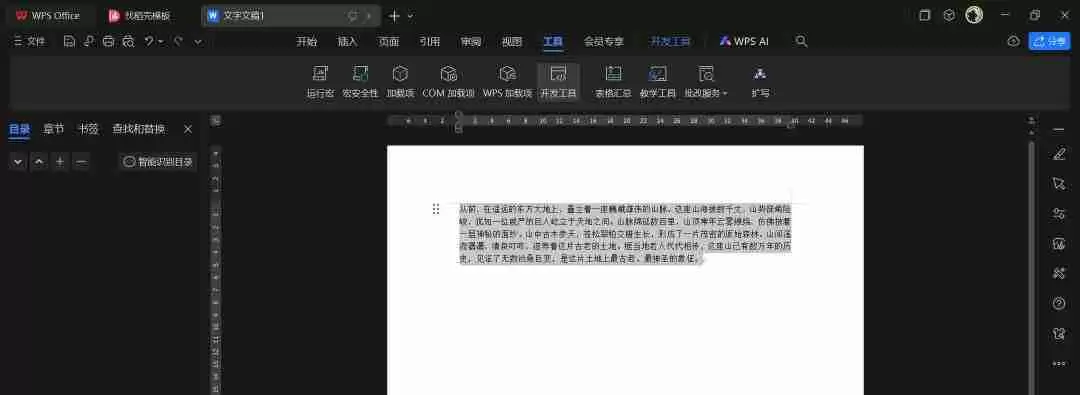Print the document via printer icon

[x=108, y=41]
